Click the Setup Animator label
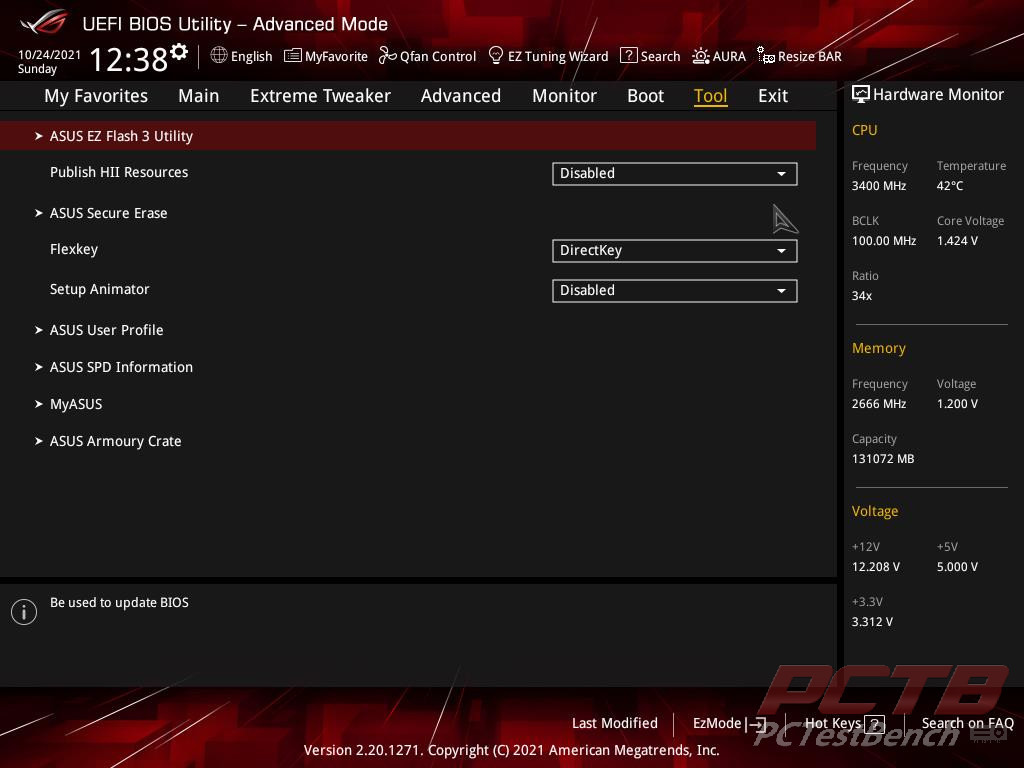 (99, 289)
